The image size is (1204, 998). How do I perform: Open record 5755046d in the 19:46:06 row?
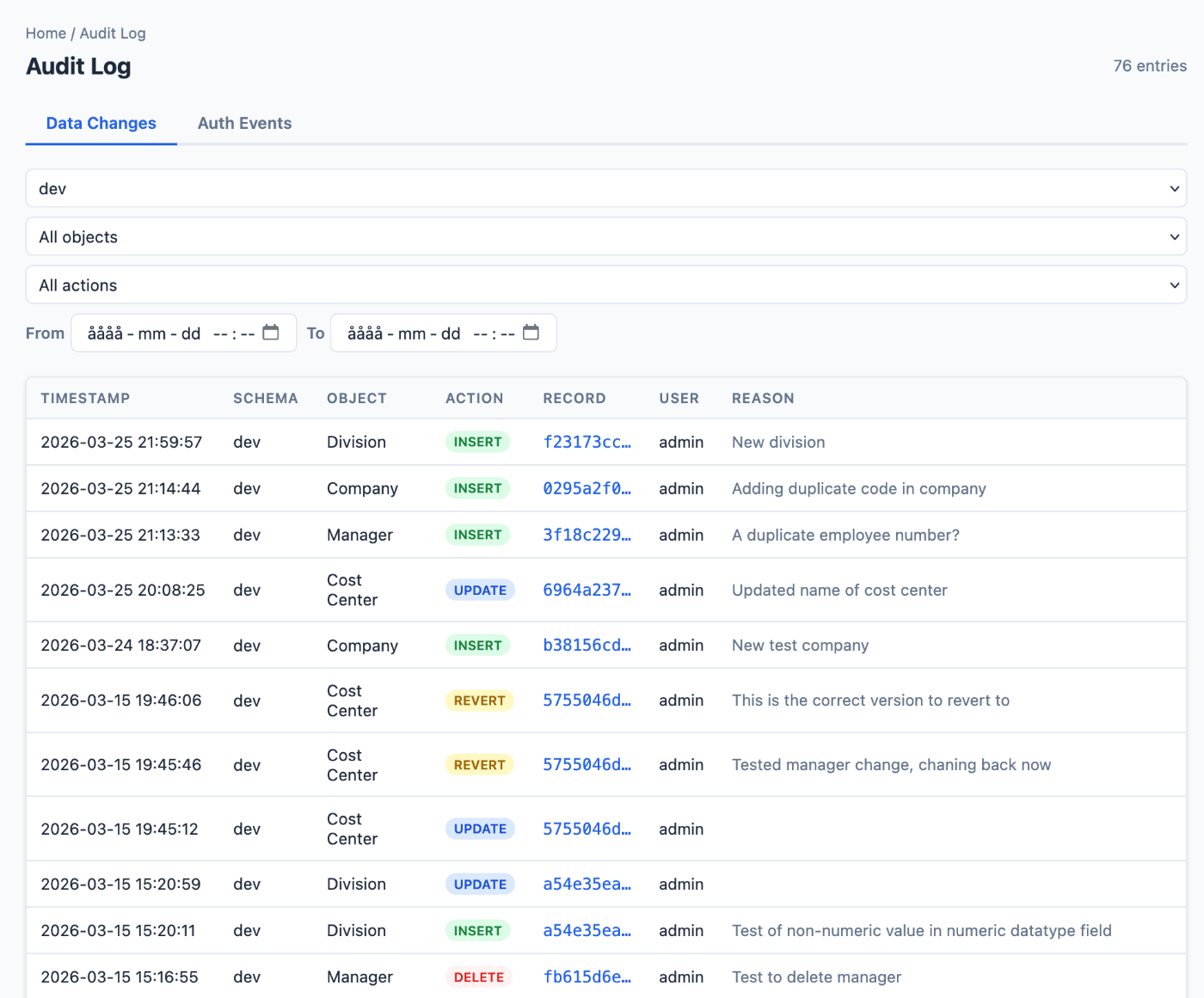[x=587, y=700]
